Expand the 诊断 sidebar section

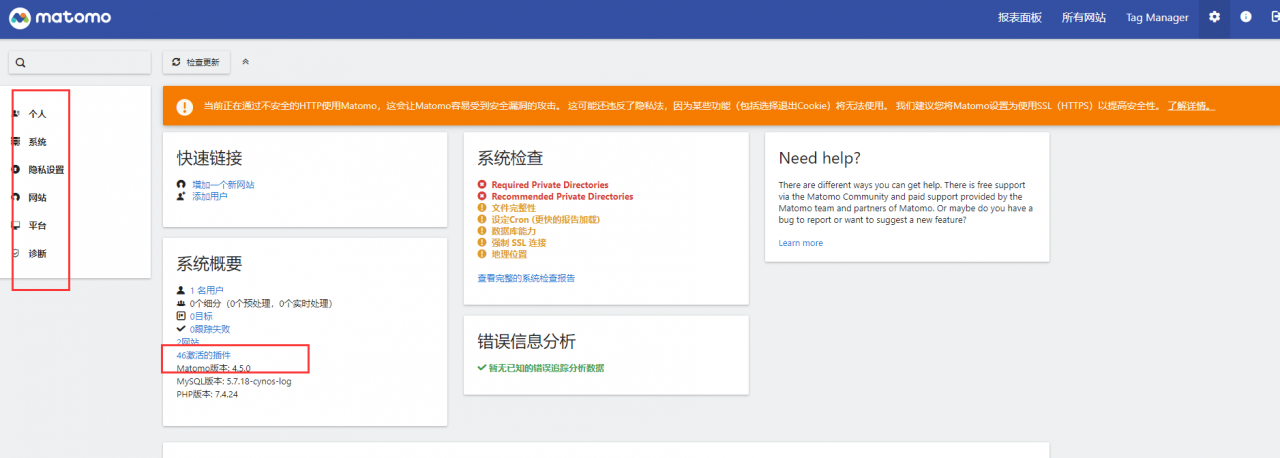pos(37,254)
